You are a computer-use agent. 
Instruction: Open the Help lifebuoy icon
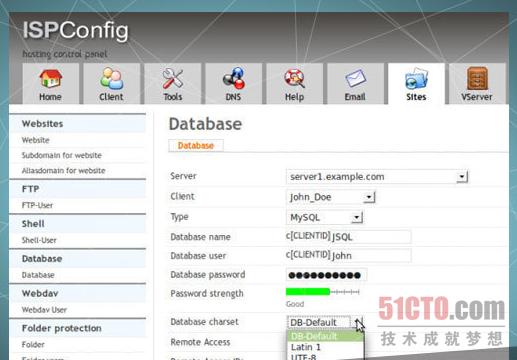(294, 78)
